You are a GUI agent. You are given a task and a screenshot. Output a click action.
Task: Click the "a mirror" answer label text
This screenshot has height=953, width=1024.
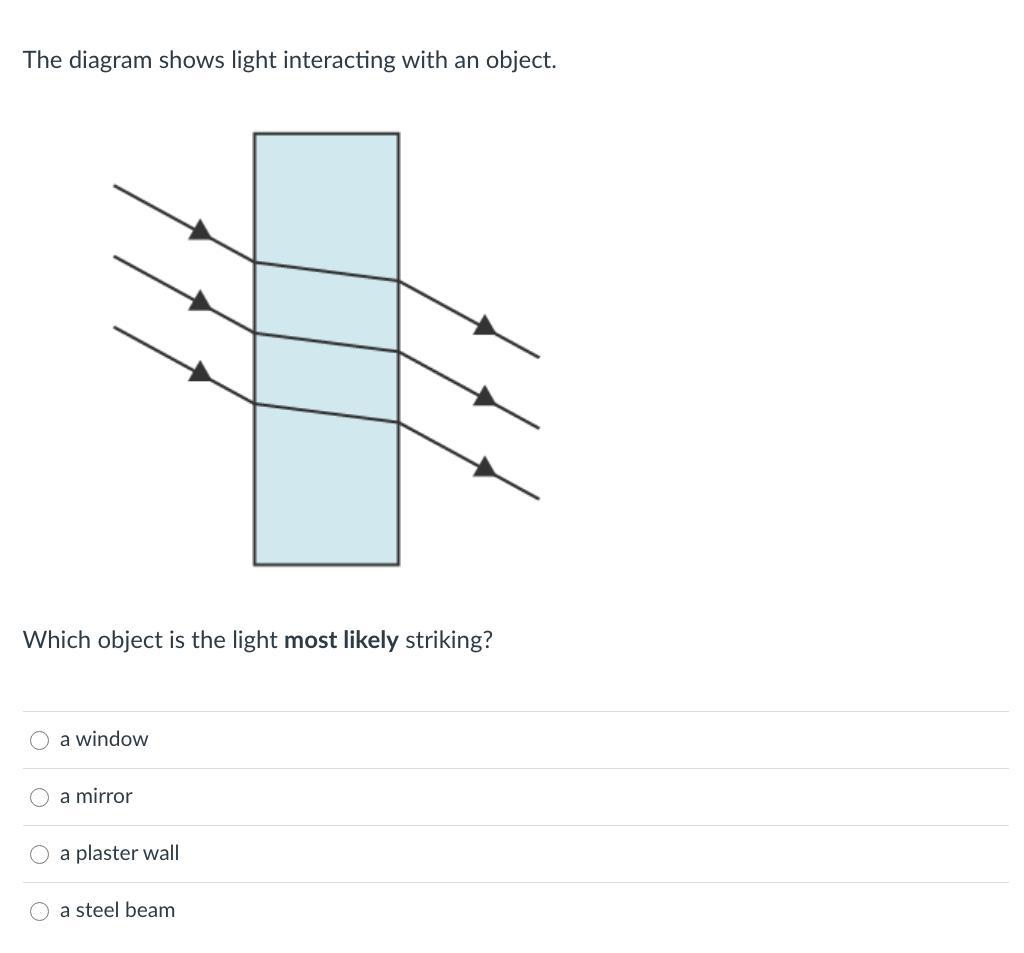(96, 796)
